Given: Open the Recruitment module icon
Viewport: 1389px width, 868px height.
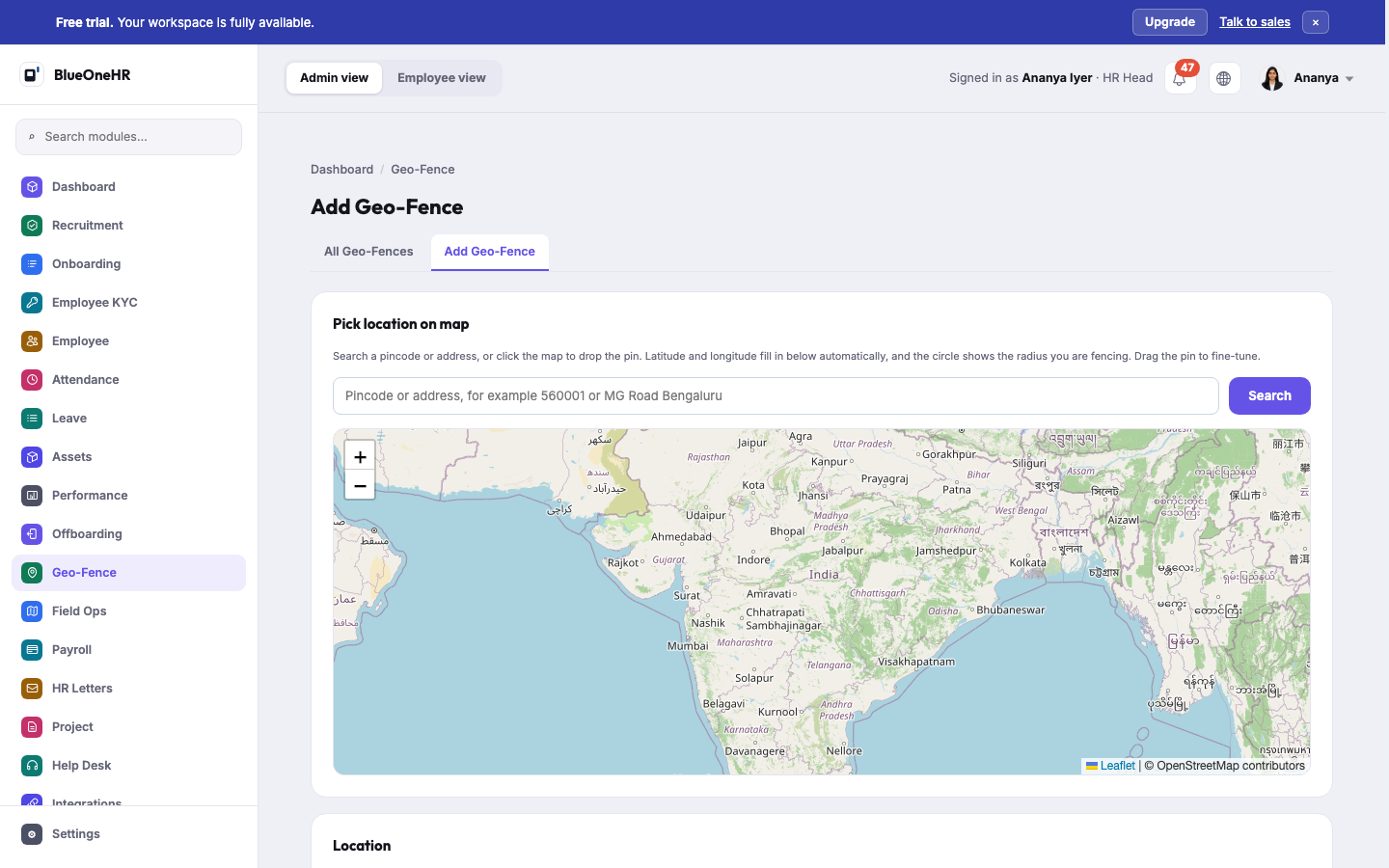Looking at the screenshot, I should tap(32, 226).
